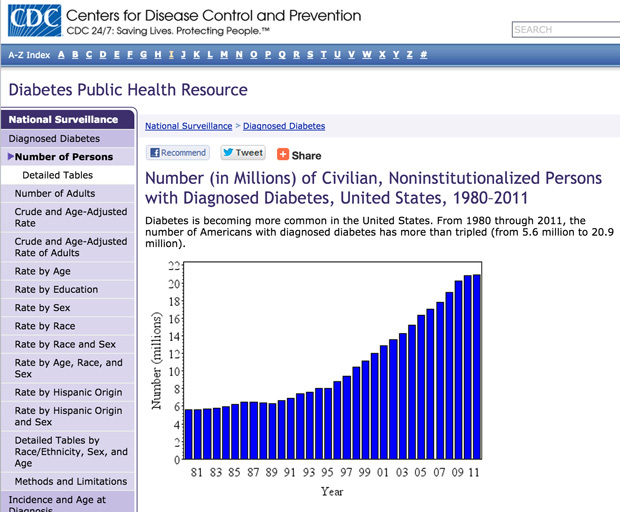Open Rate by Education sidebar item
Screen dimensions: 620x512
coord(56,290)
